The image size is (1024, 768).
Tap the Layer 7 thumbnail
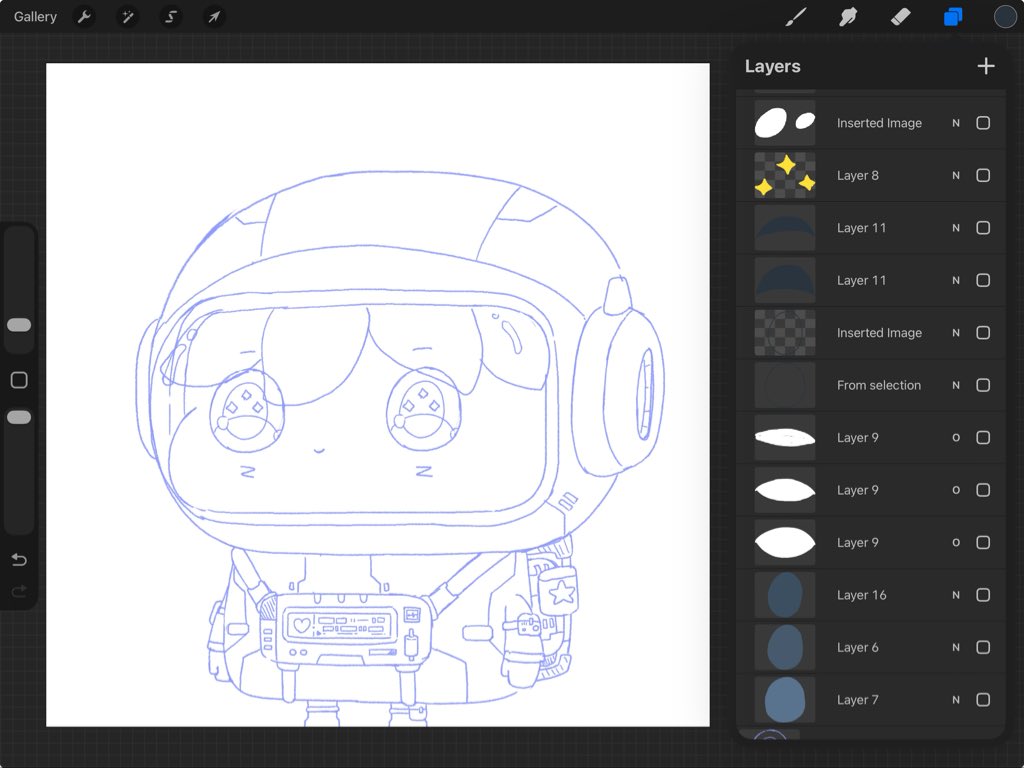784,700
